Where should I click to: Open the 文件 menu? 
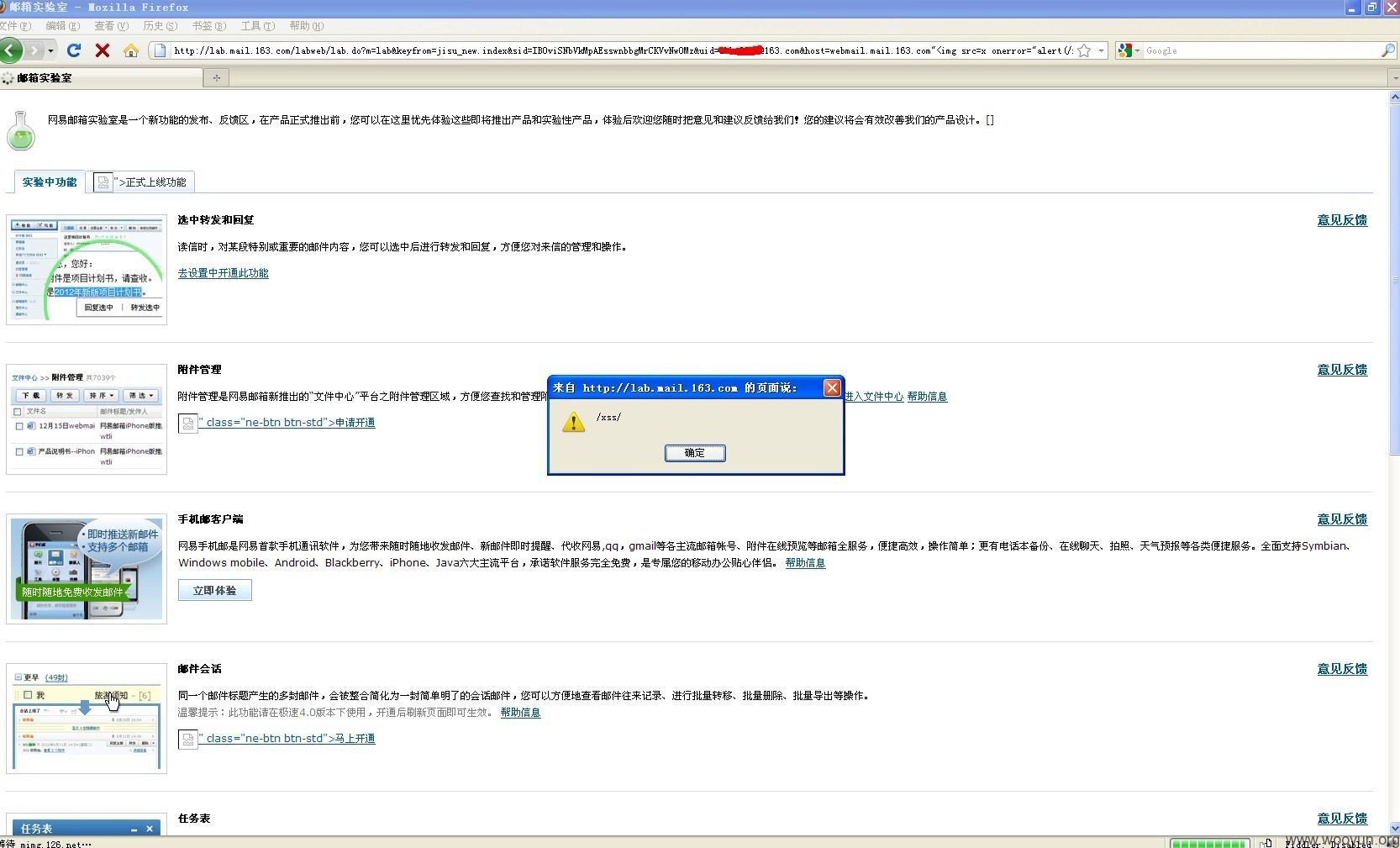pyautogui.click(x=16, y=26)
